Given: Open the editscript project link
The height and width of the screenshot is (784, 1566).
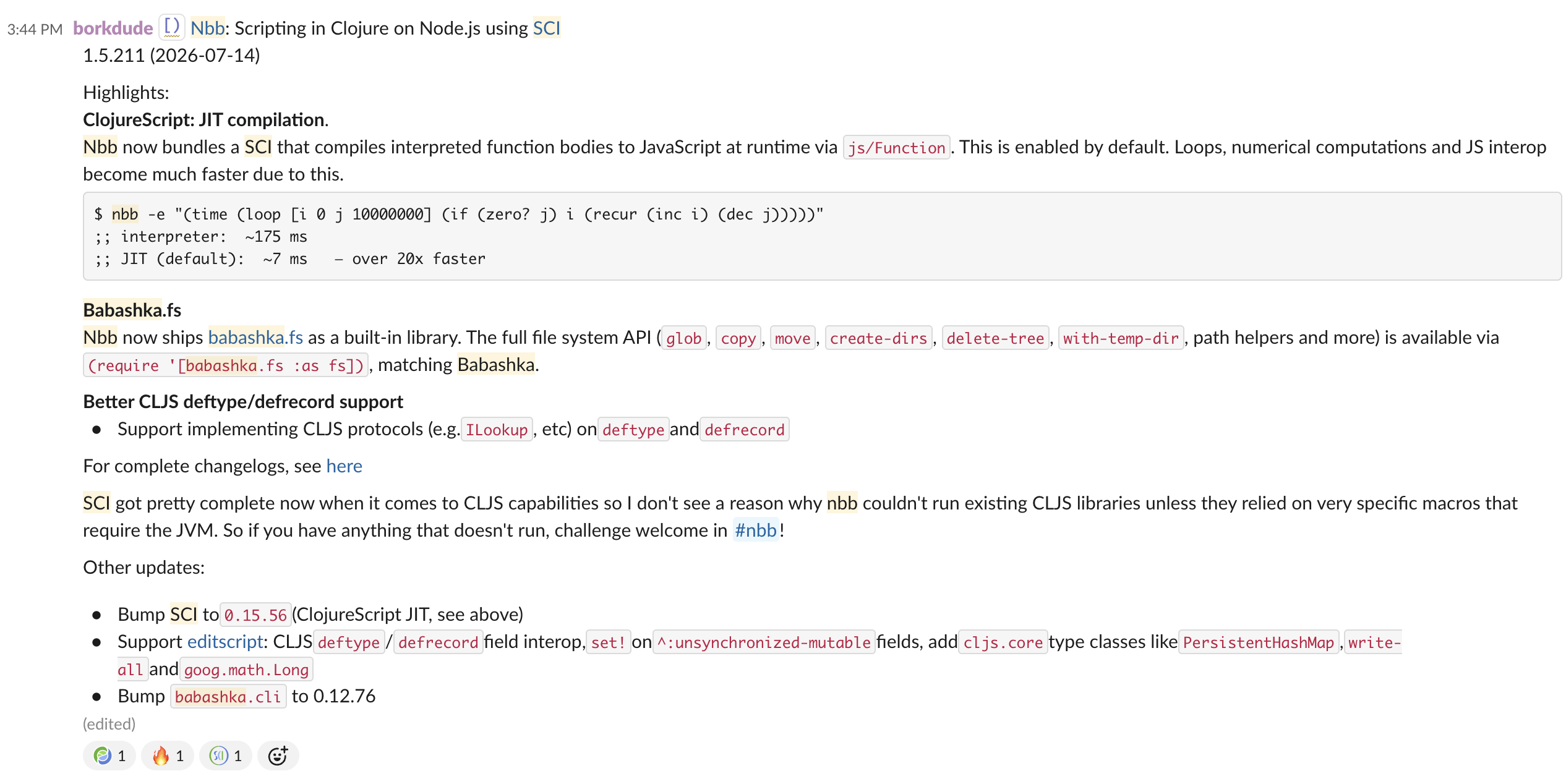Looking at the screenshot, I should [x=226, y=642].
